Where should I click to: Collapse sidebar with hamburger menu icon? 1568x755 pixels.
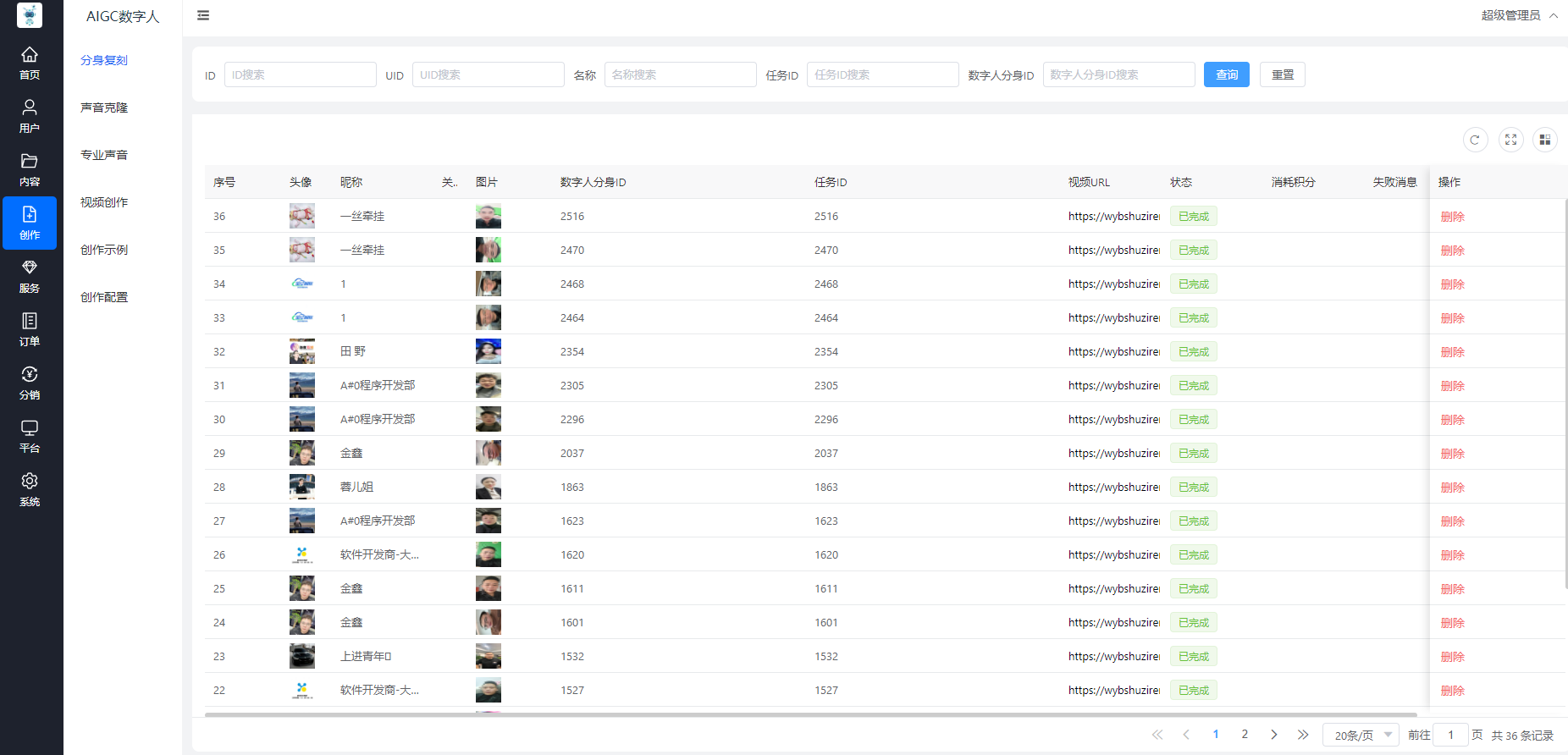pos(203,15)
